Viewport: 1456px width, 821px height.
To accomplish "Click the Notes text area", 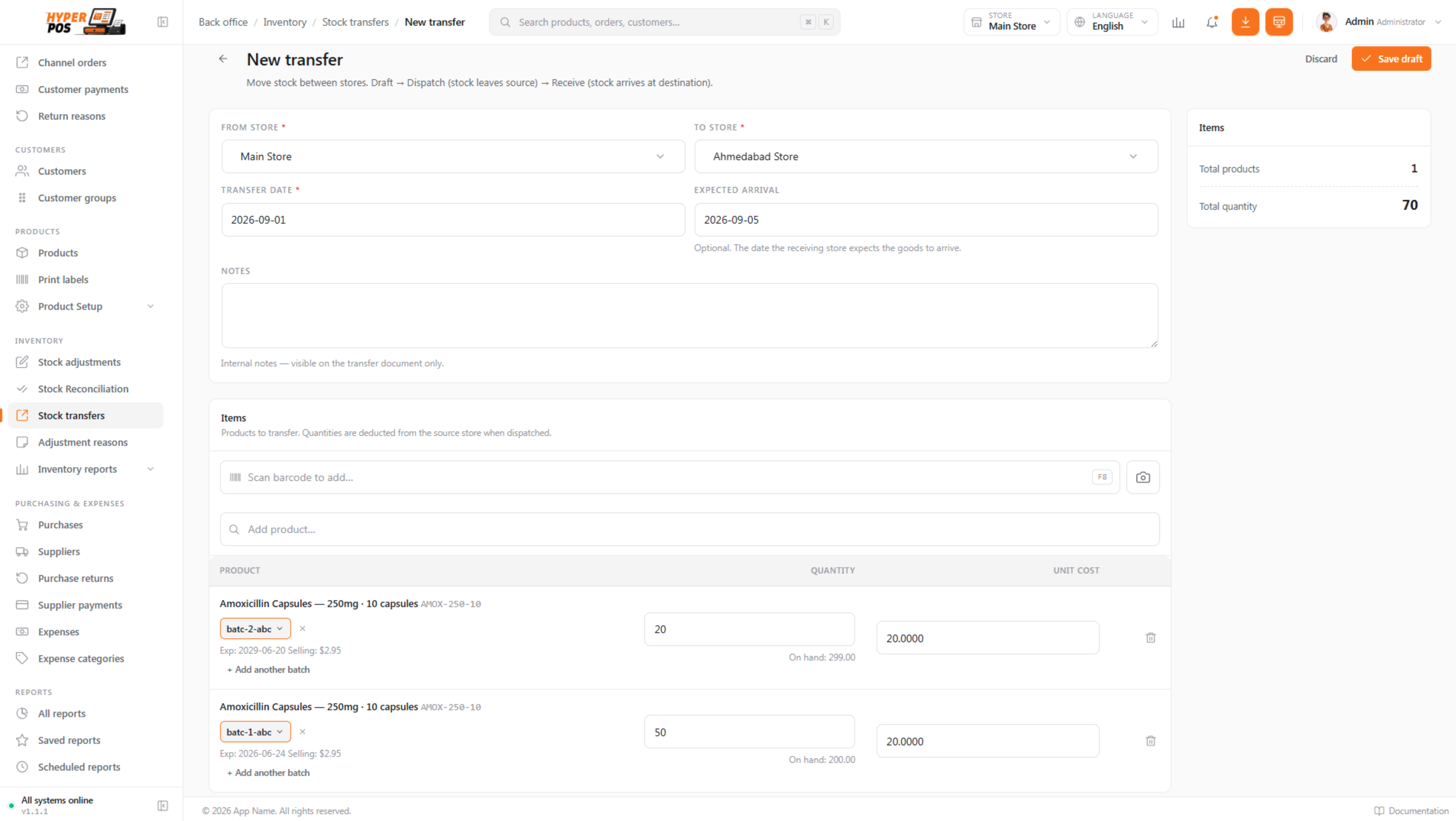I will tap(690, 316).
